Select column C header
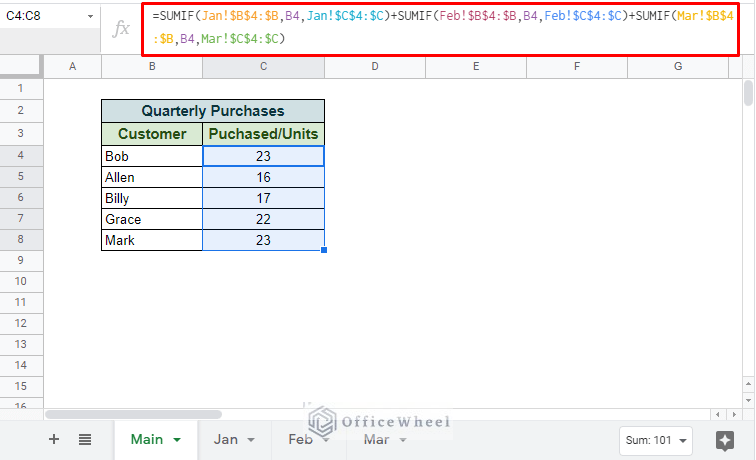This screenshot has height=460, width=756. [263, 67]
